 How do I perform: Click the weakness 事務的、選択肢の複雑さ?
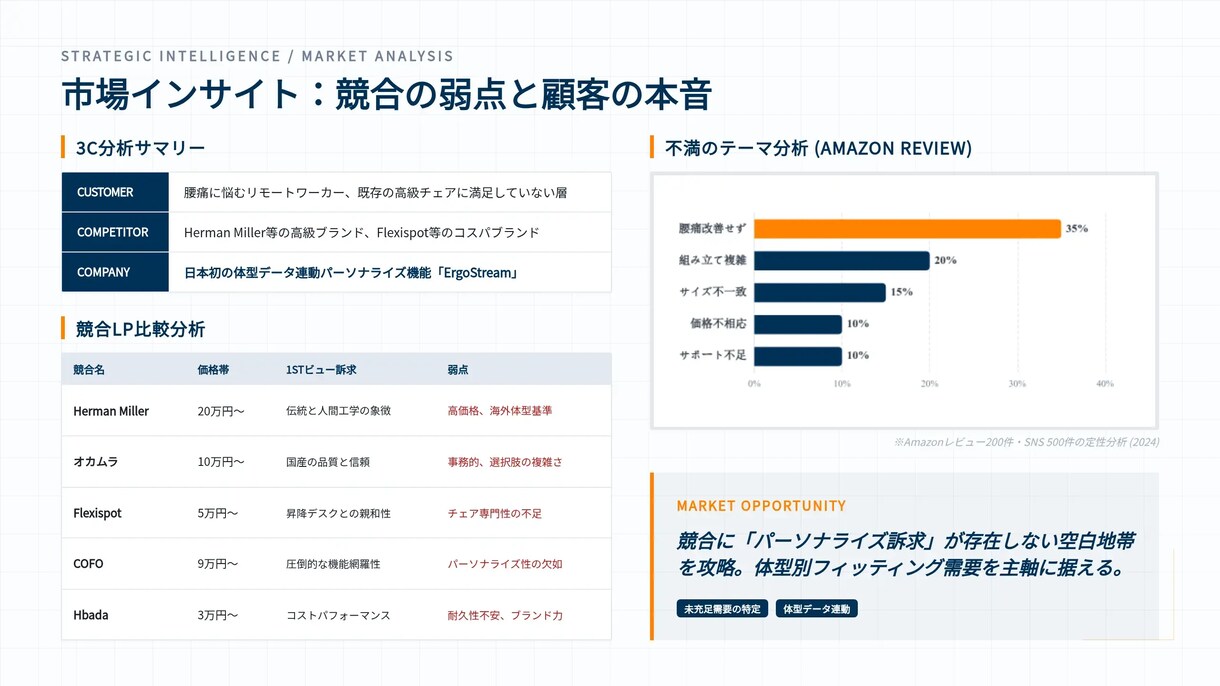(505, 462)
